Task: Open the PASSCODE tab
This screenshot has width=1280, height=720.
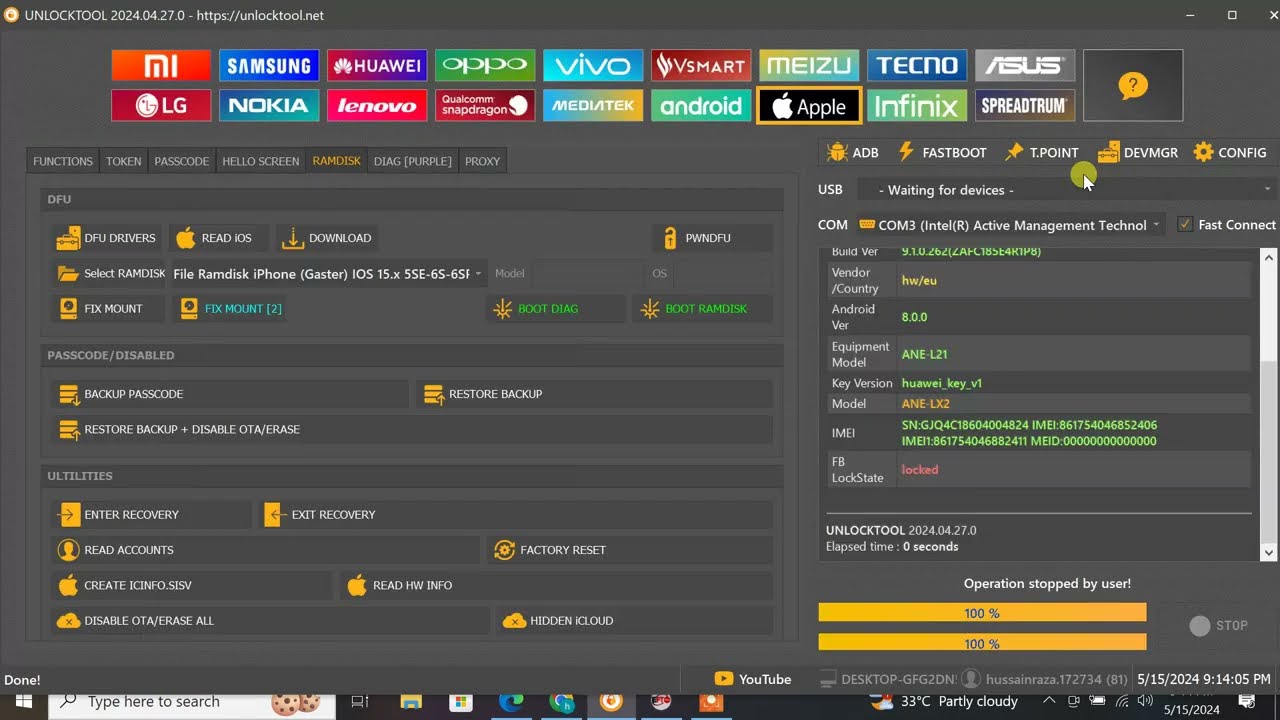Action: pos(182,161)
